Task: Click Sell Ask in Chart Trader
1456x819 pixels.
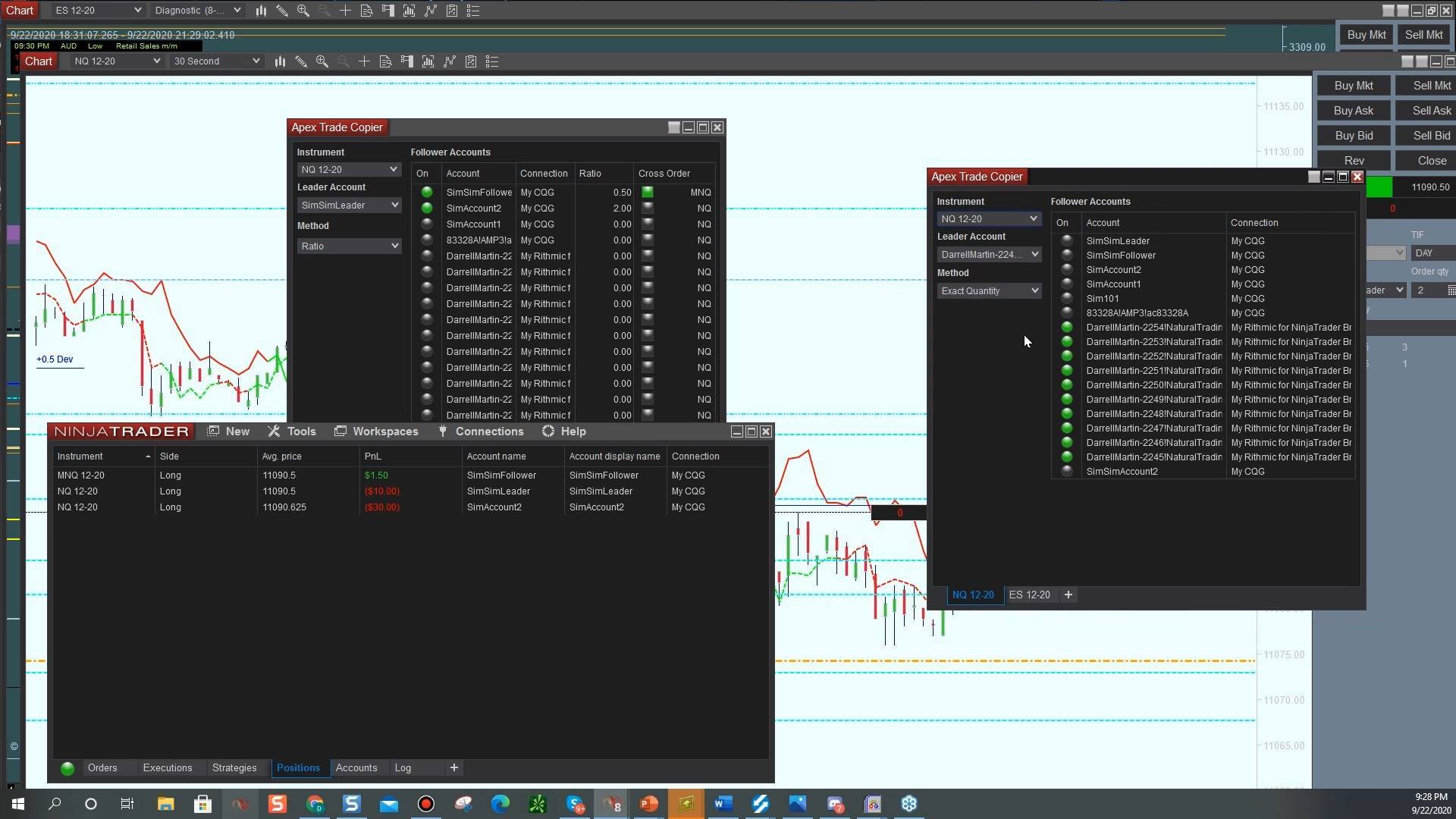Action: (1426, 111)
